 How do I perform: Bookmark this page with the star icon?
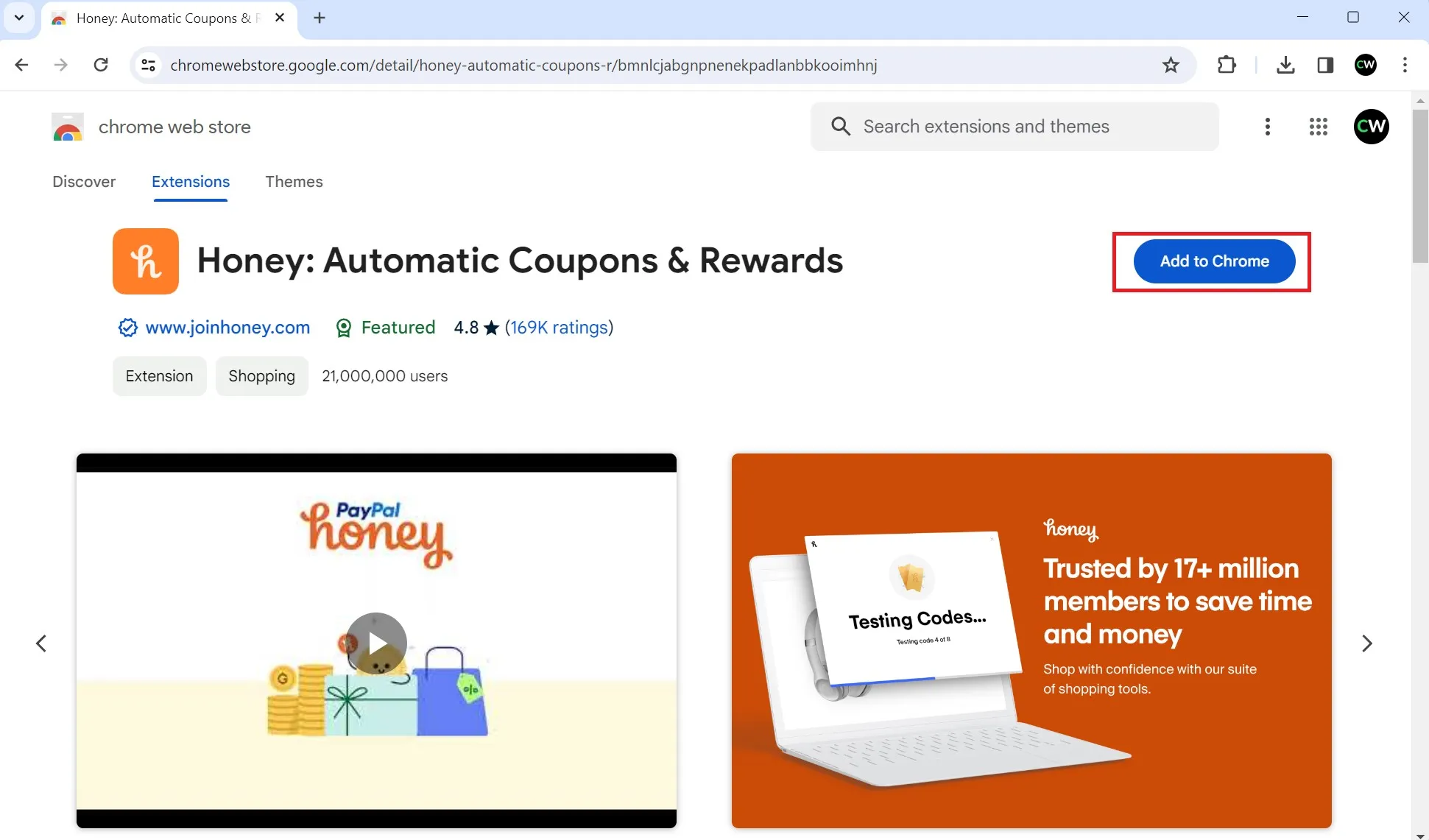tap(1171, 65)
